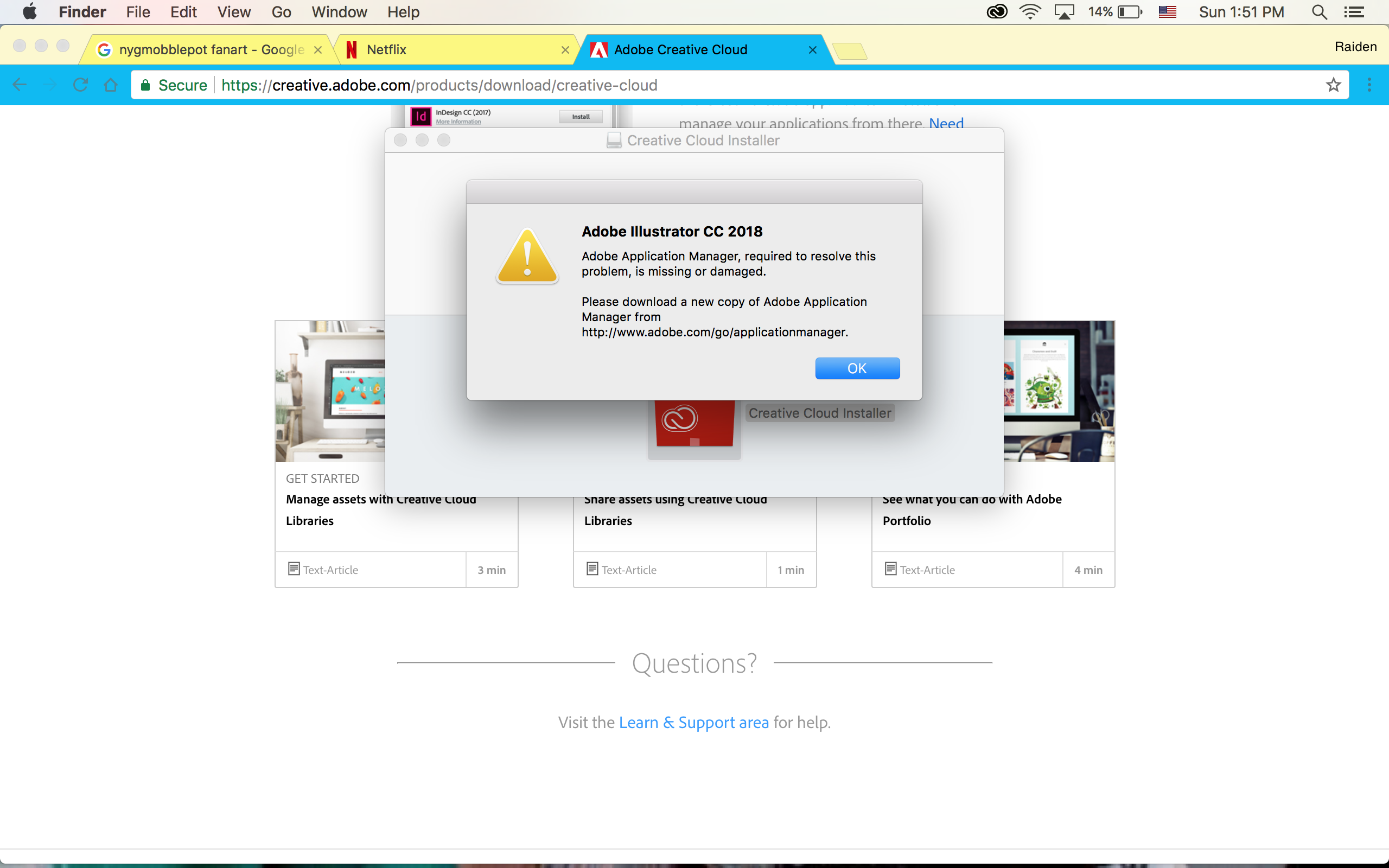The image size is (1389, 868).
Task: Click OK to dismiss the error dialog
Action: [x=857, y=368]
